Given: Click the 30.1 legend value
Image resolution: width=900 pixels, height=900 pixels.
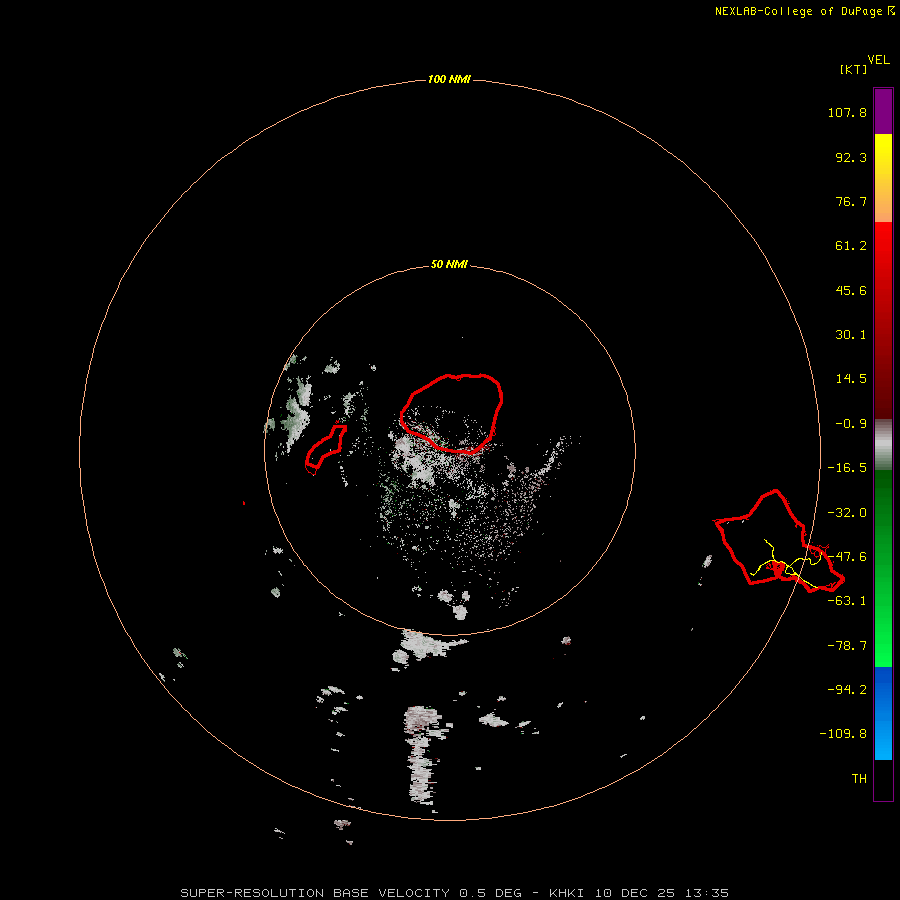Looking at the screenshot, I should tap(851, 335).
